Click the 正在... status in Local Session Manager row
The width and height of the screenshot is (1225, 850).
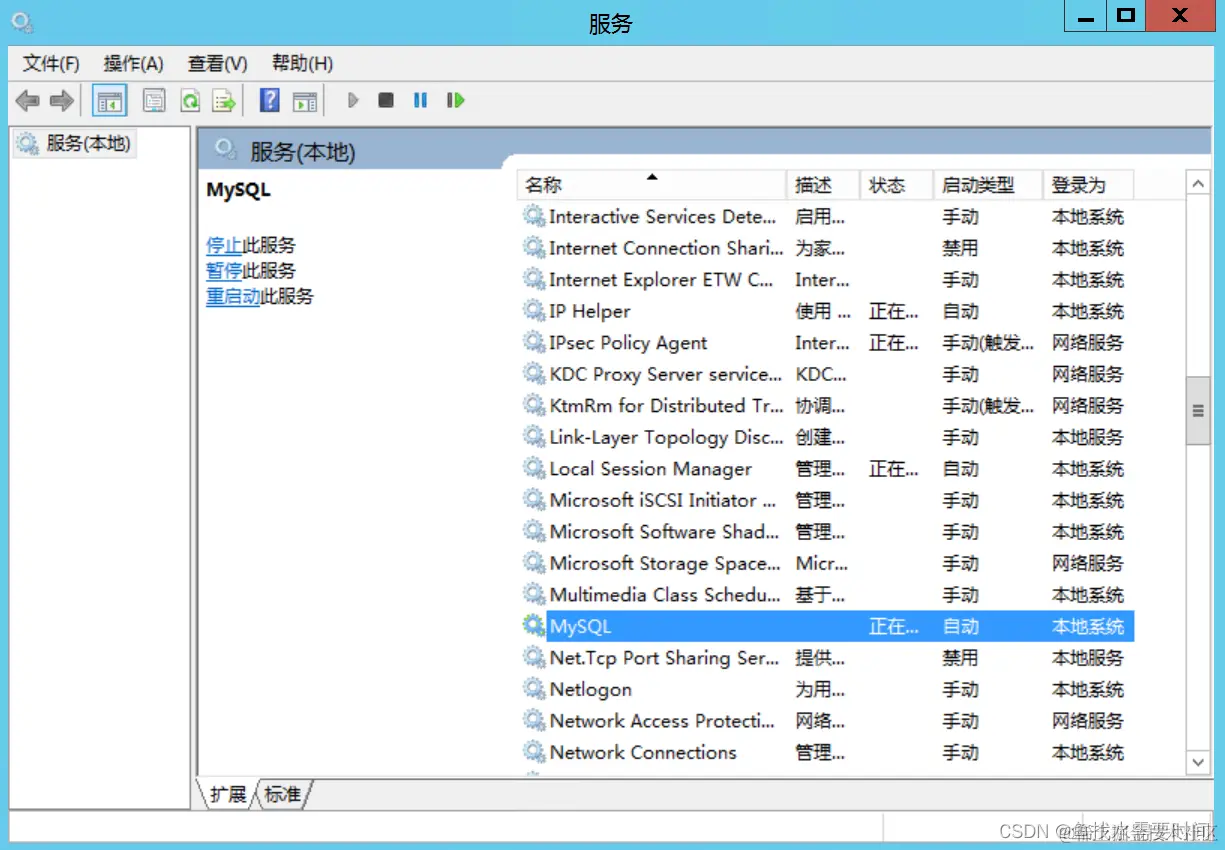tap(893, 468)
